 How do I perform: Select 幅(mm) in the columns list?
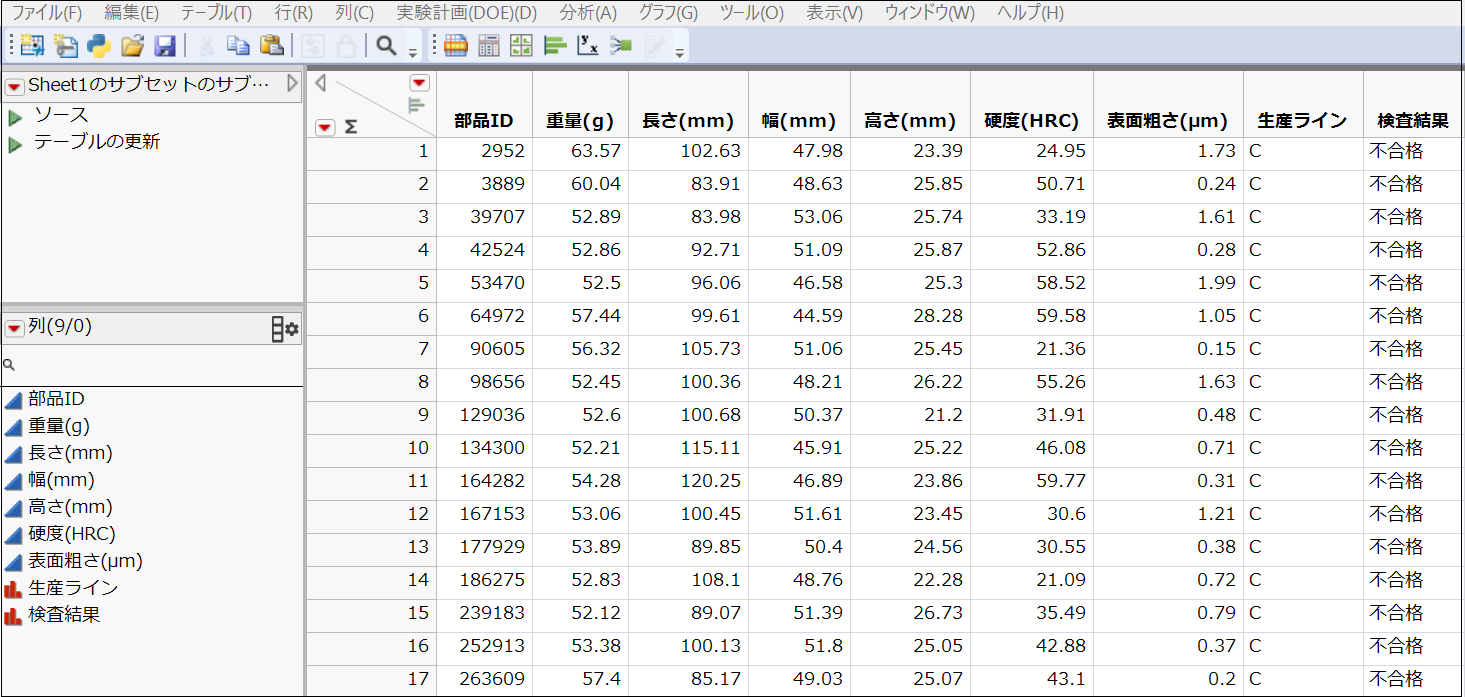[61, 480]
